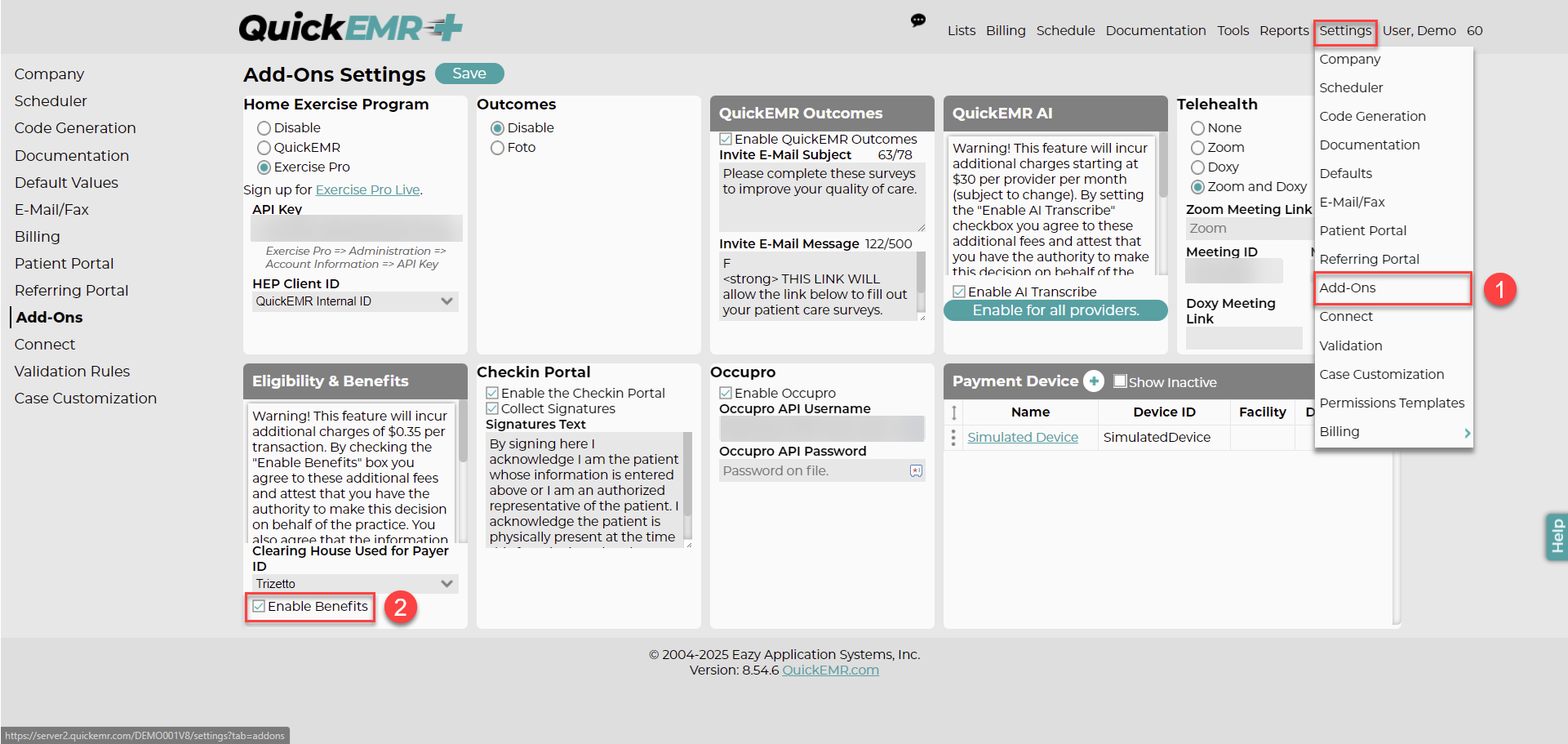Screen dimensions: 1568x744
Task: Open the Billing menu in top navigation
Action: point(1006,31)
